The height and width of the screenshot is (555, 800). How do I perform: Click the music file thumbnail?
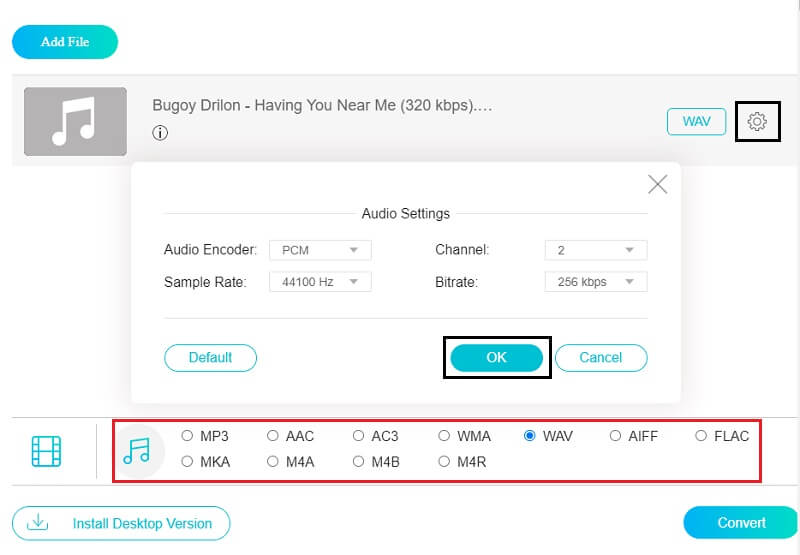tap(75, 121)
